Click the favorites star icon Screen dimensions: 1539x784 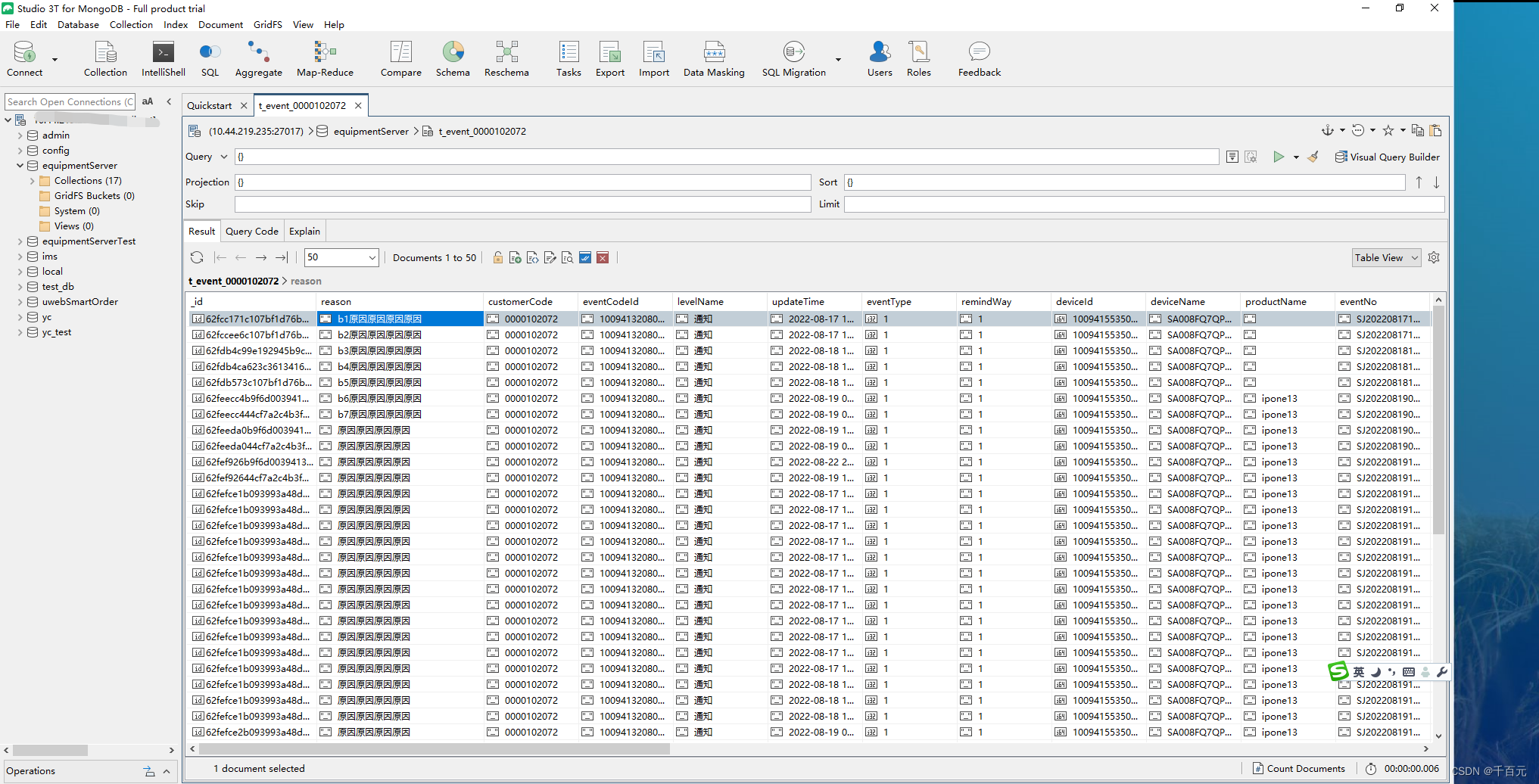(x=1388, y=130)
